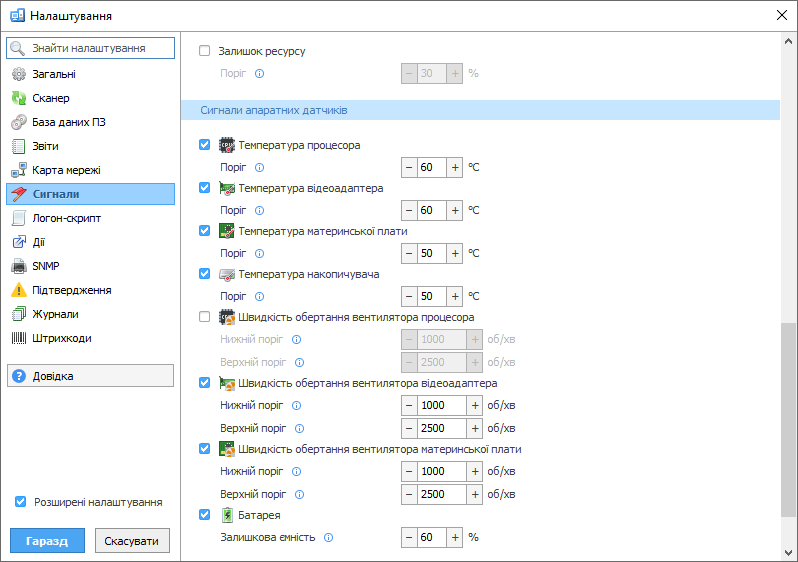
Task: Open Карта мережі settings section
Action: pyautogui.click(x=66, y=170)
